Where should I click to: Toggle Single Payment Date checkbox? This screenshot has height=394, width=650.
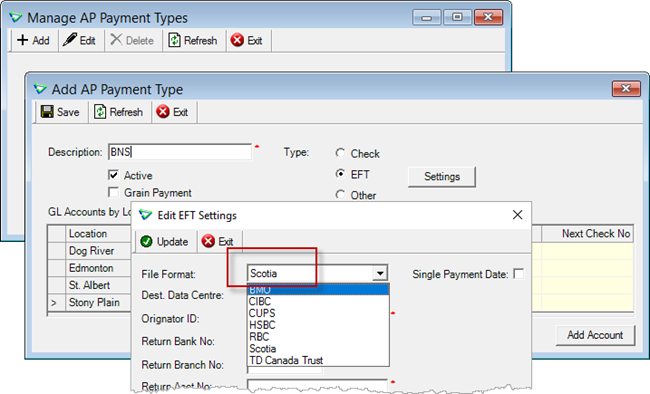(518, 274)
